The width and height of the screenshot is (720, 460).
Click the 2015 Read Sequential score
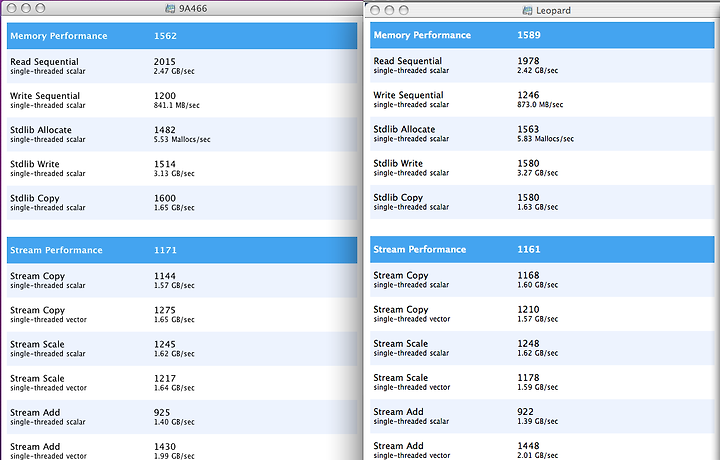[165, 62]
